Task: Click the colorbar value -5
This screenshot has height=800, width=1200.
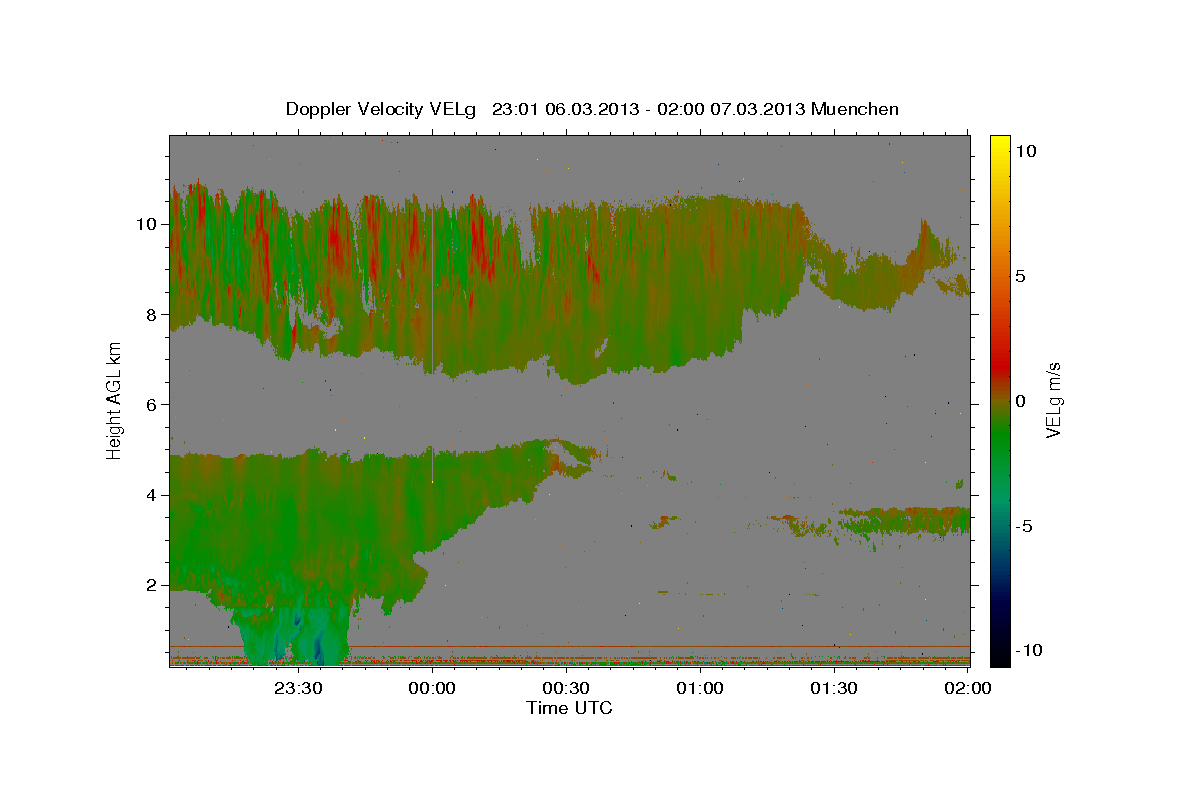Action: coord(1024,526)
